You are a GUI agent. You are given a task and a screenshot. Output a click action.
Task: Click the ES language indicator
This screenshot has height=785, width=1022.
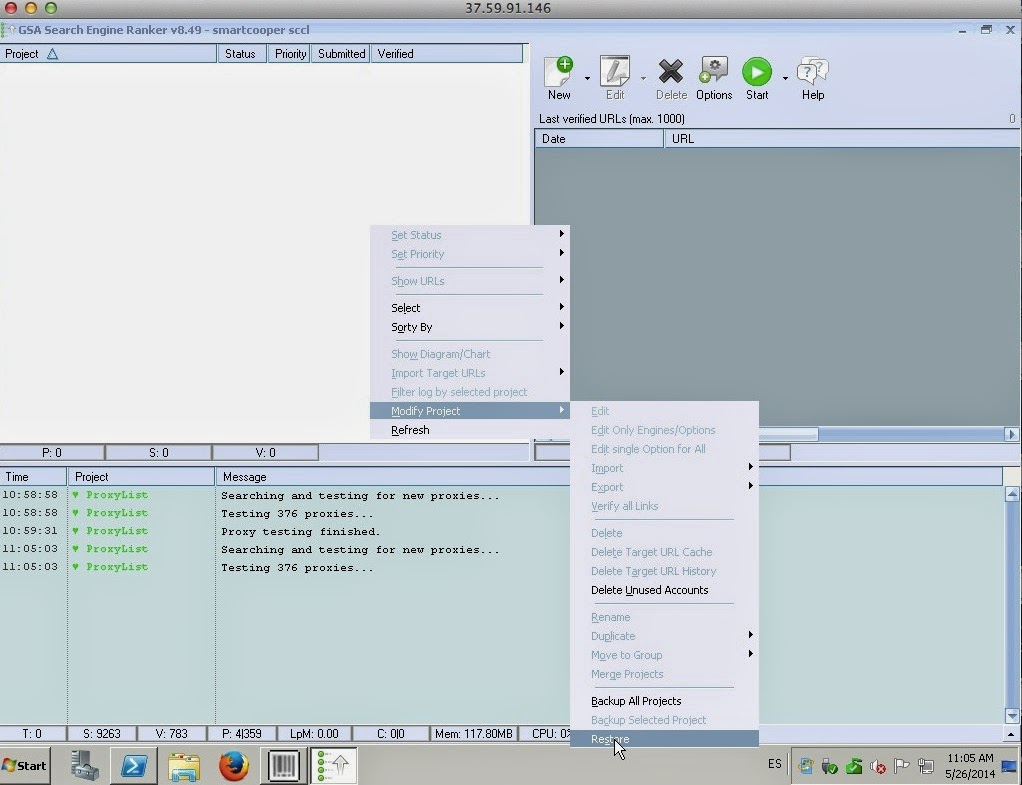[x=774, y=763]
